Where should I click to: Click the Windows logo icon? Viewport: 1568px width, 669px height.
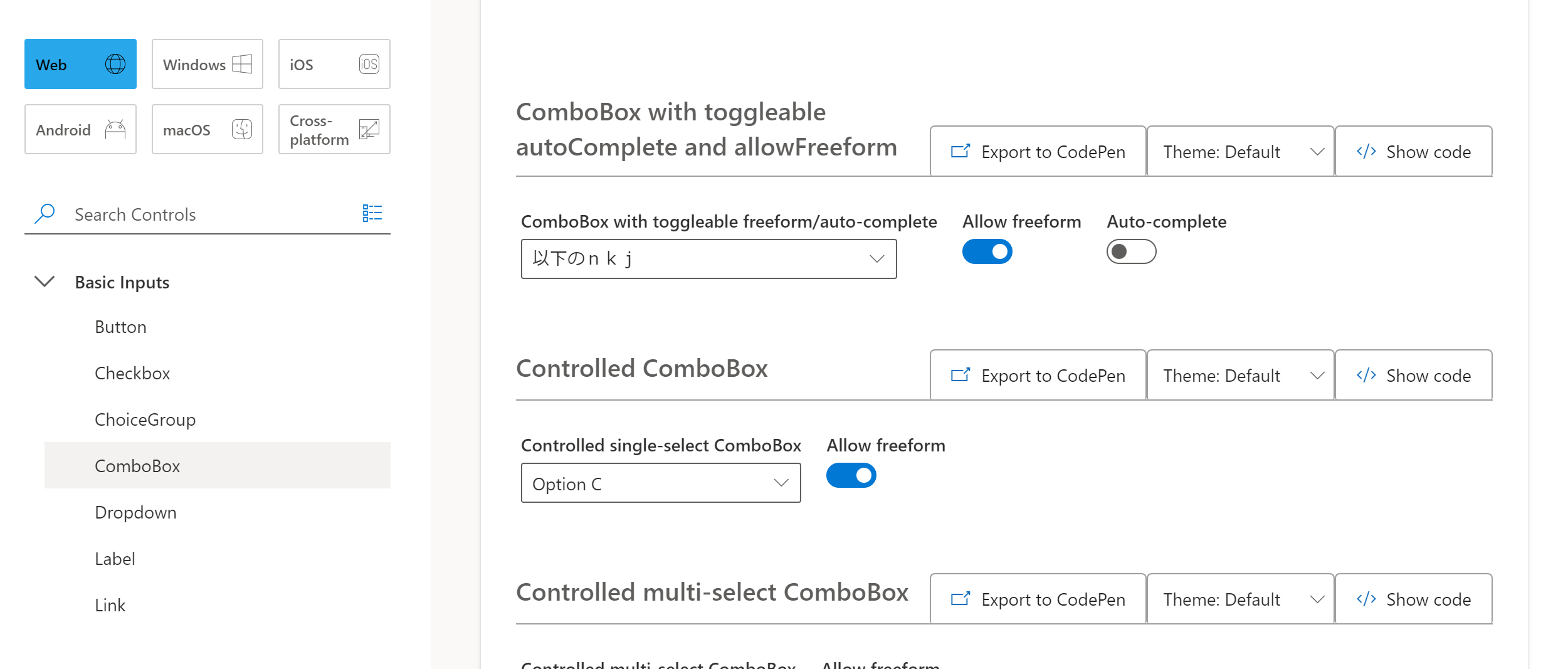pyautogui.click(x=241, y=63)
